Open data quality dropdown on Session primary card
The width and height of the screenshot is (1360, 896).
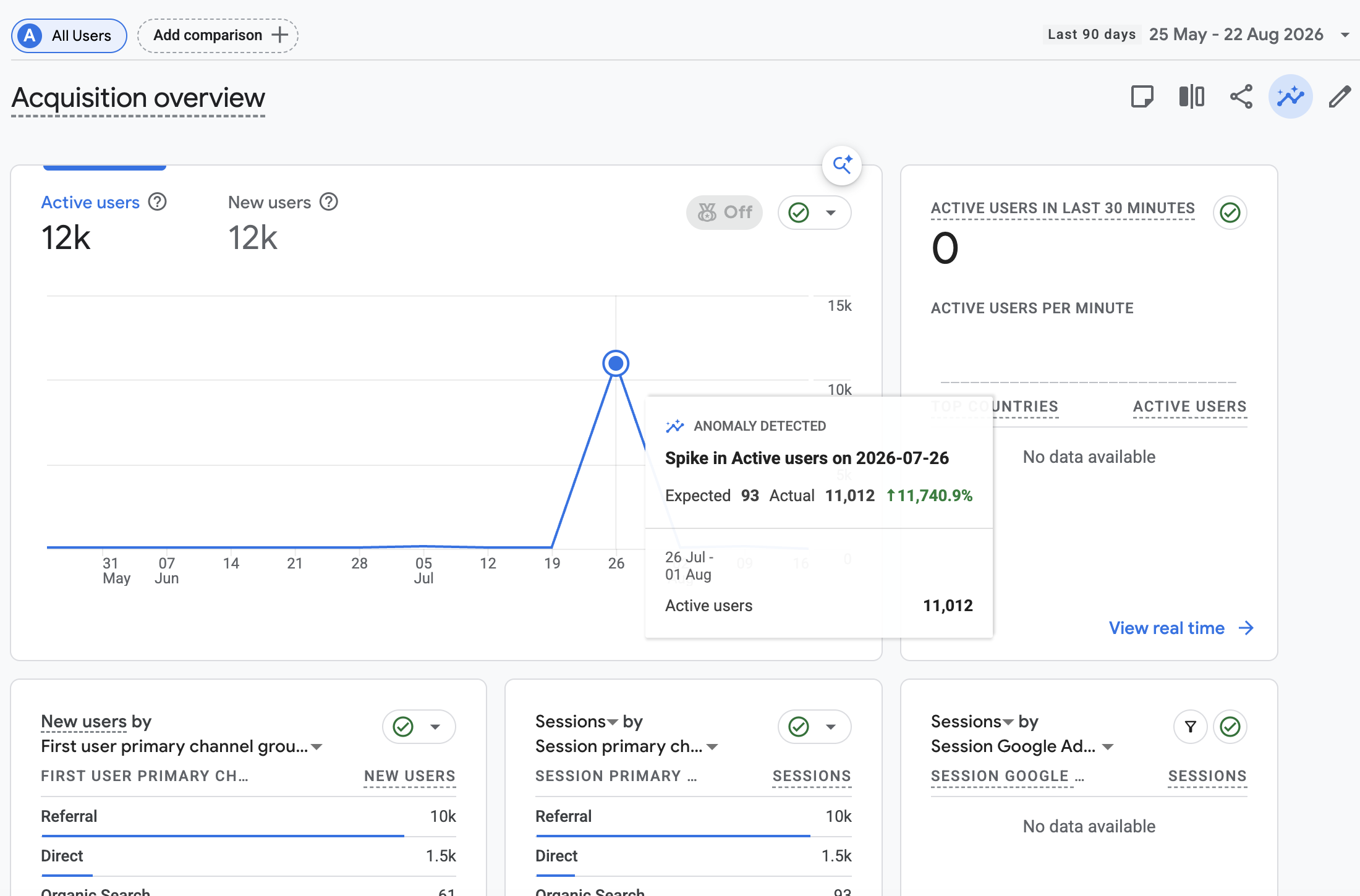tap(814, 727)
